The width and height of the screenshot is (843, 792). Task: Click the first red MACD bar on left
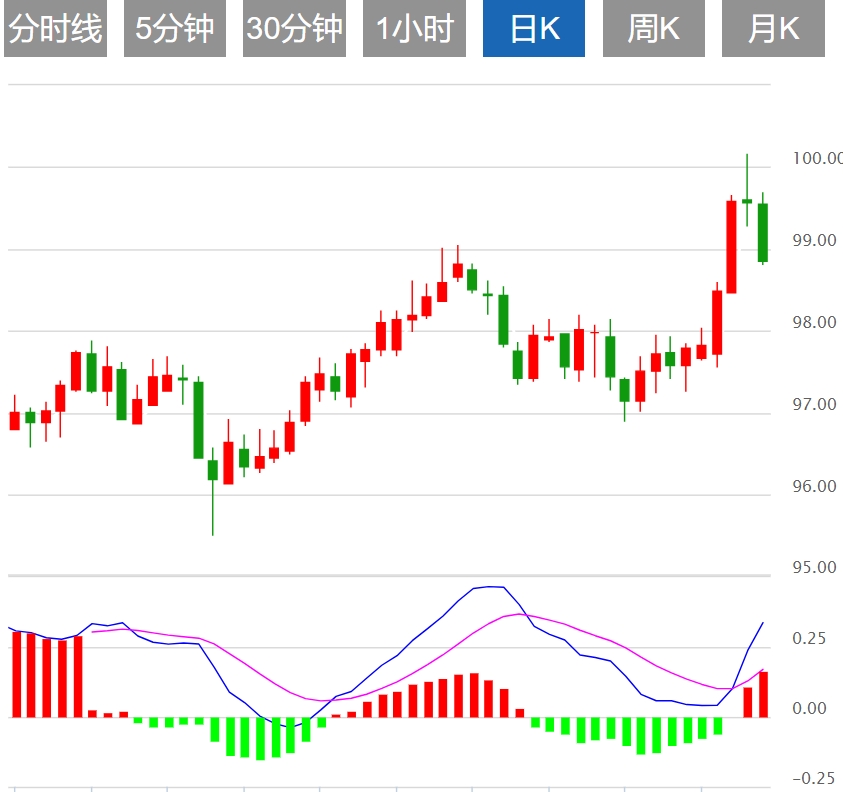coord(16,674)
